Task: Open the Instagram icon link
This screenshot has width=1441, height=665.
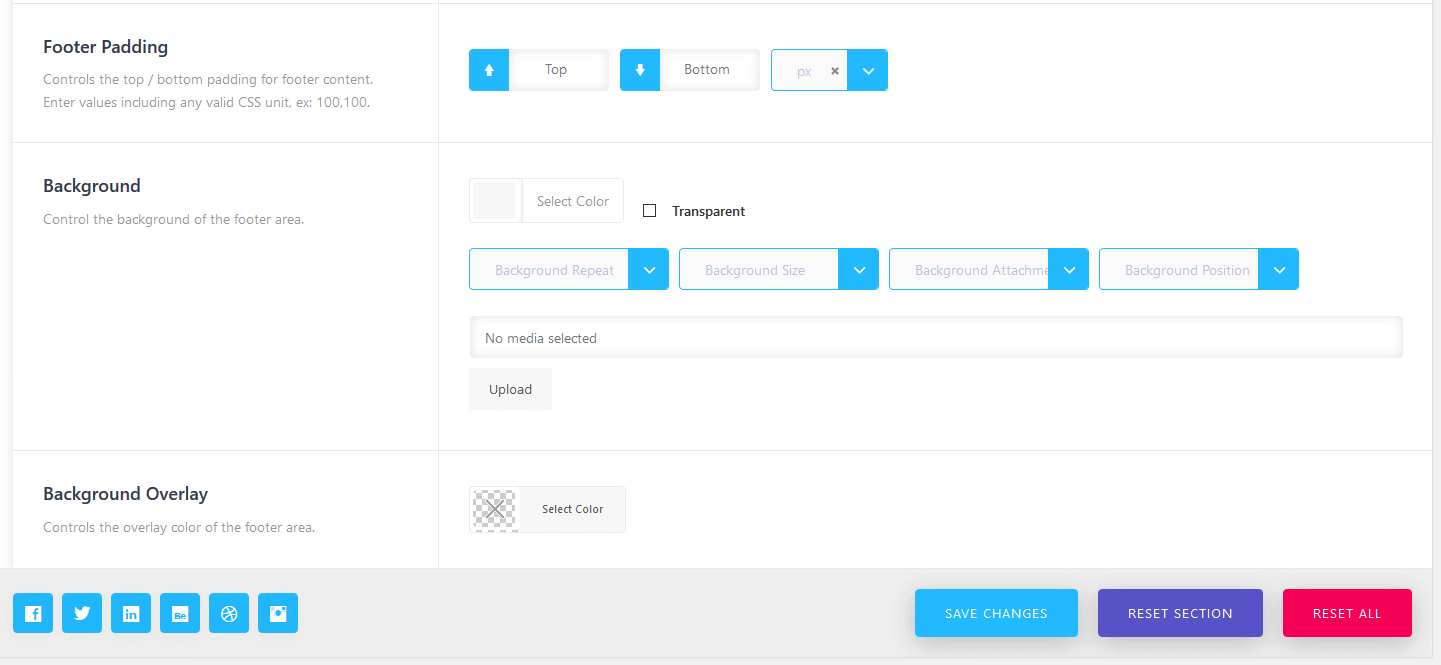Action: (278, 613)
